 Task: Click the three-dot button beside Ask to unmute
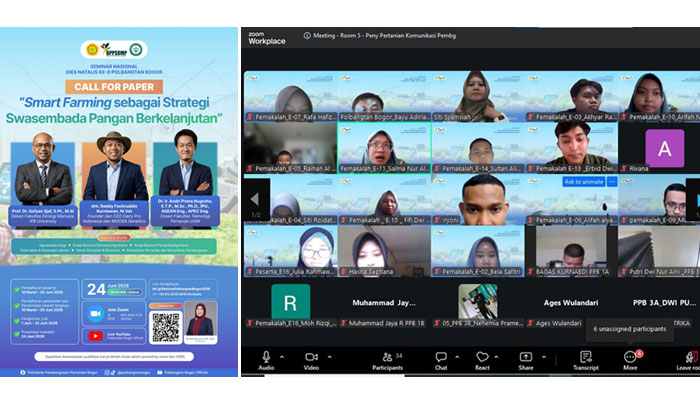[612, 182]
